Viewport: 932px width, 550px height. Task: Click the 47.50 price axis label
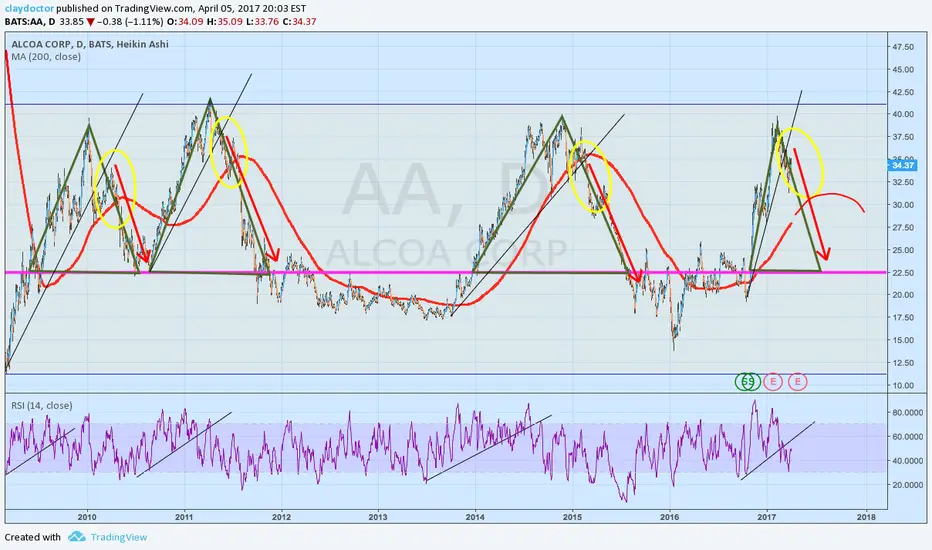(x=903, y=47)
